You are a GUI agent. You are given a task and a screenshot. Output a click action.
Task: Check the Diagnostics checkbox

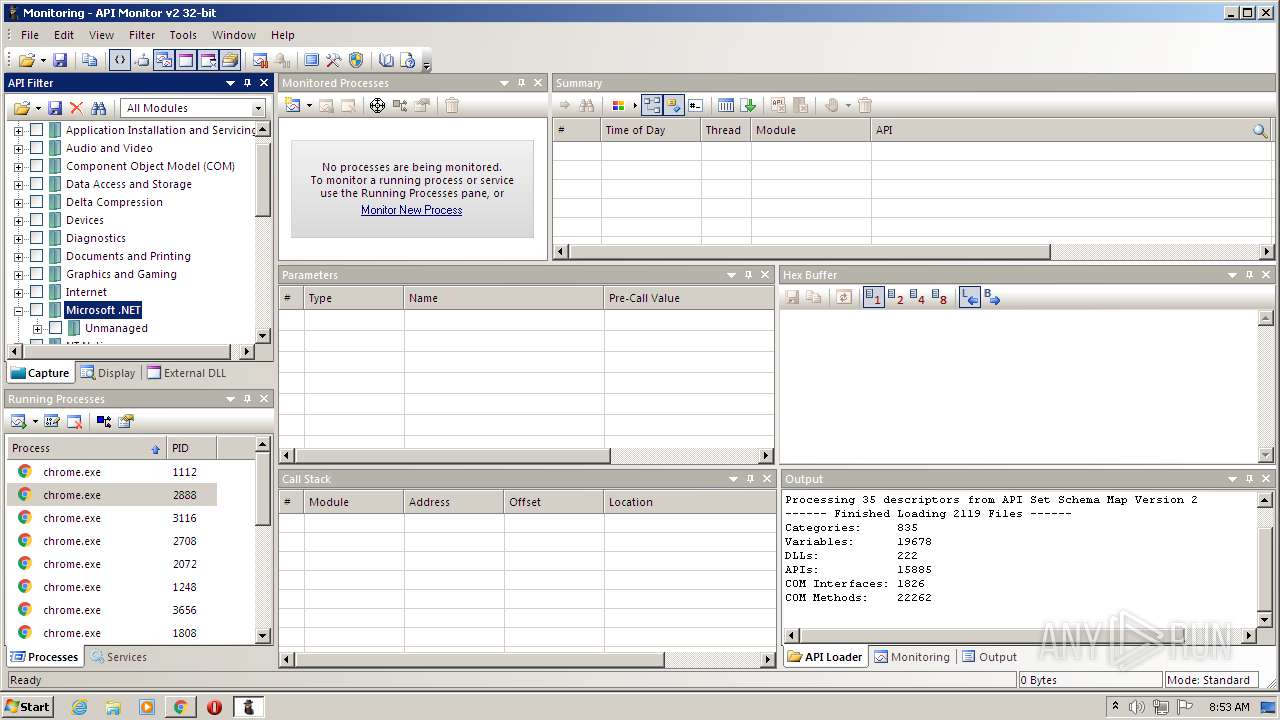point(36,238)
